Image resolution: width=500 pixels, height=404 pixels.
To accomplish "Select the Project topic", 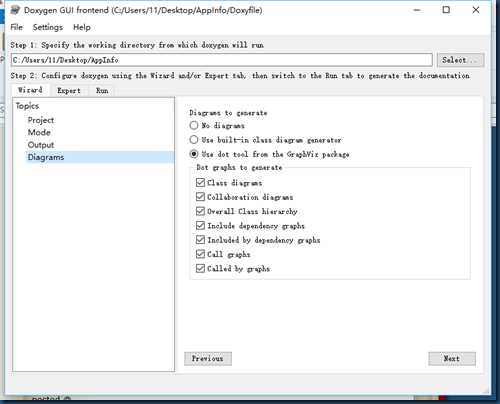I will [41, 120].
